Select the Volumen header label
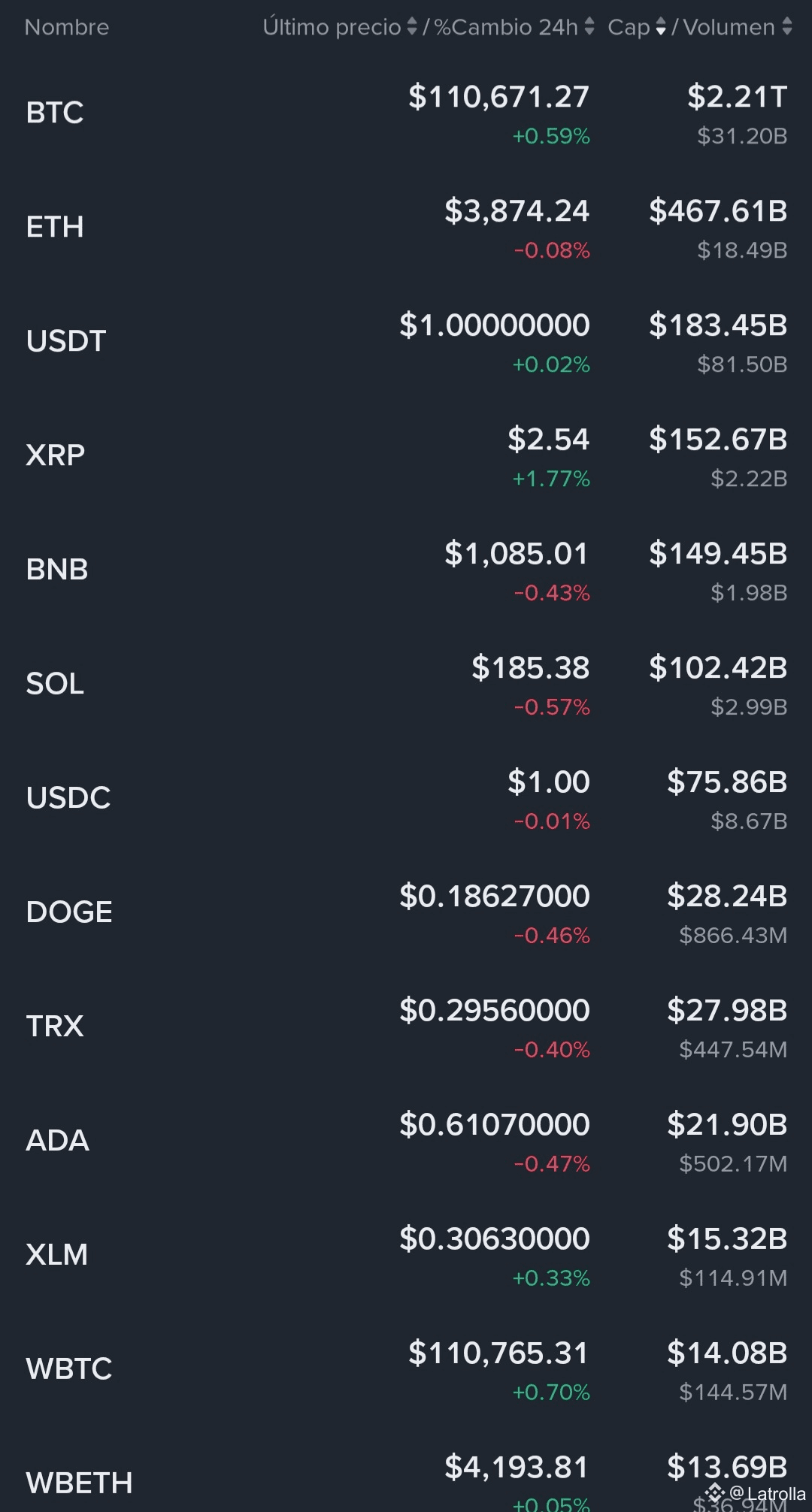 tap(729, 27)
